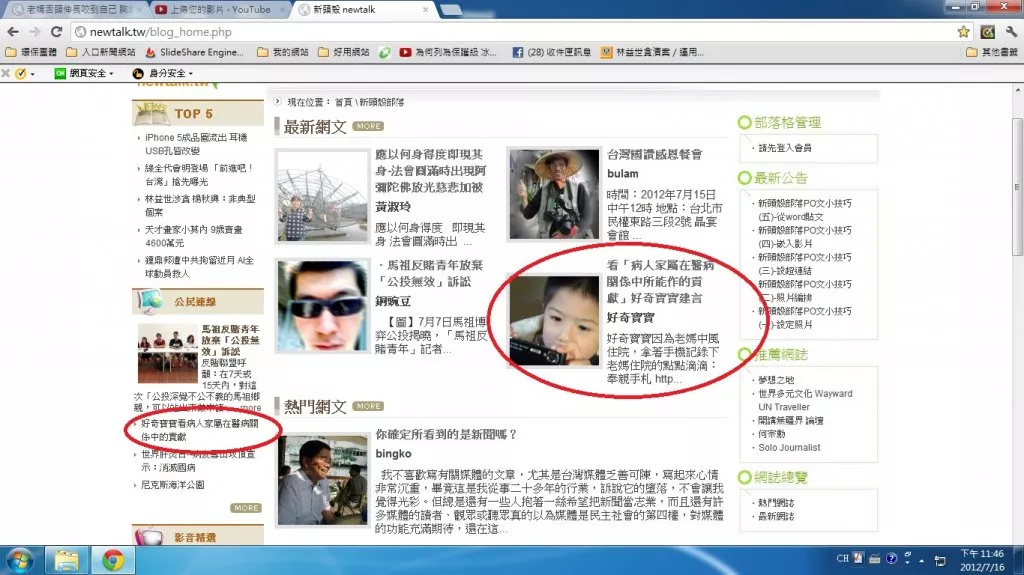This screenshot has width=1024, height=575.
Task: Open the 公民連線 press conference photo
Action: coord(167,353)
